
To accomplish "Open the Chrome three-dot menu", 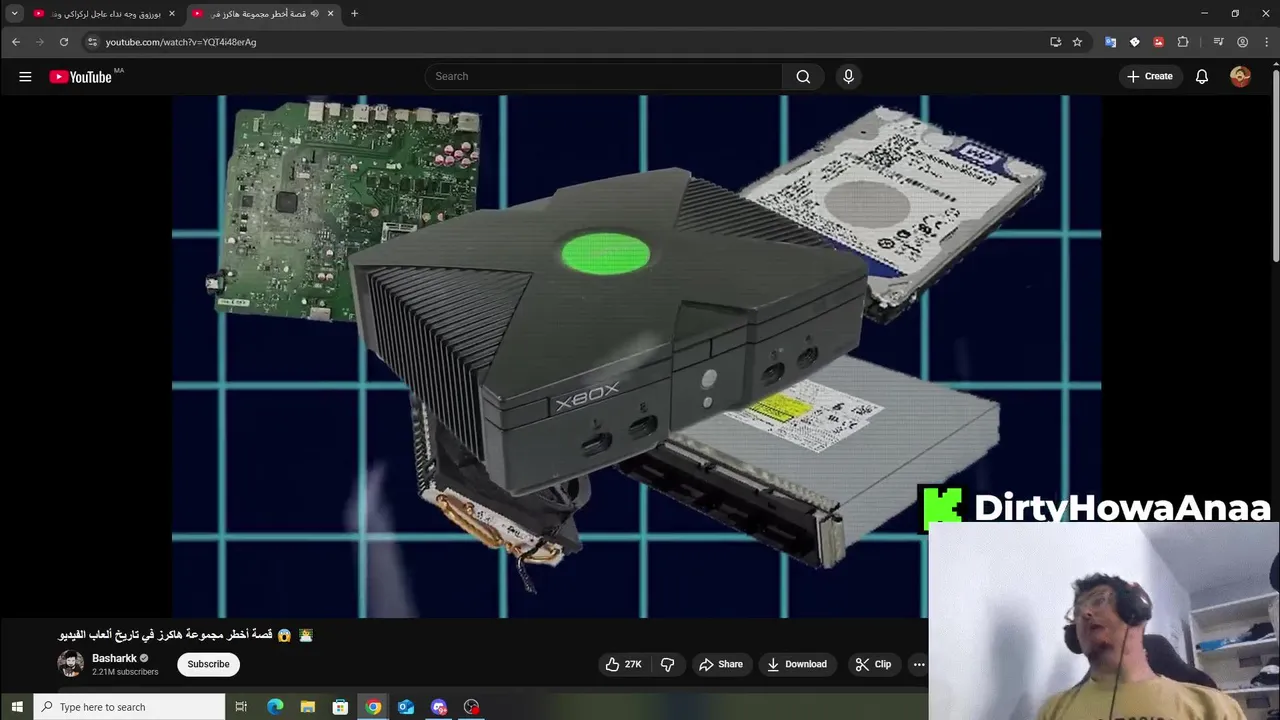I will [x=1265, y=42].
